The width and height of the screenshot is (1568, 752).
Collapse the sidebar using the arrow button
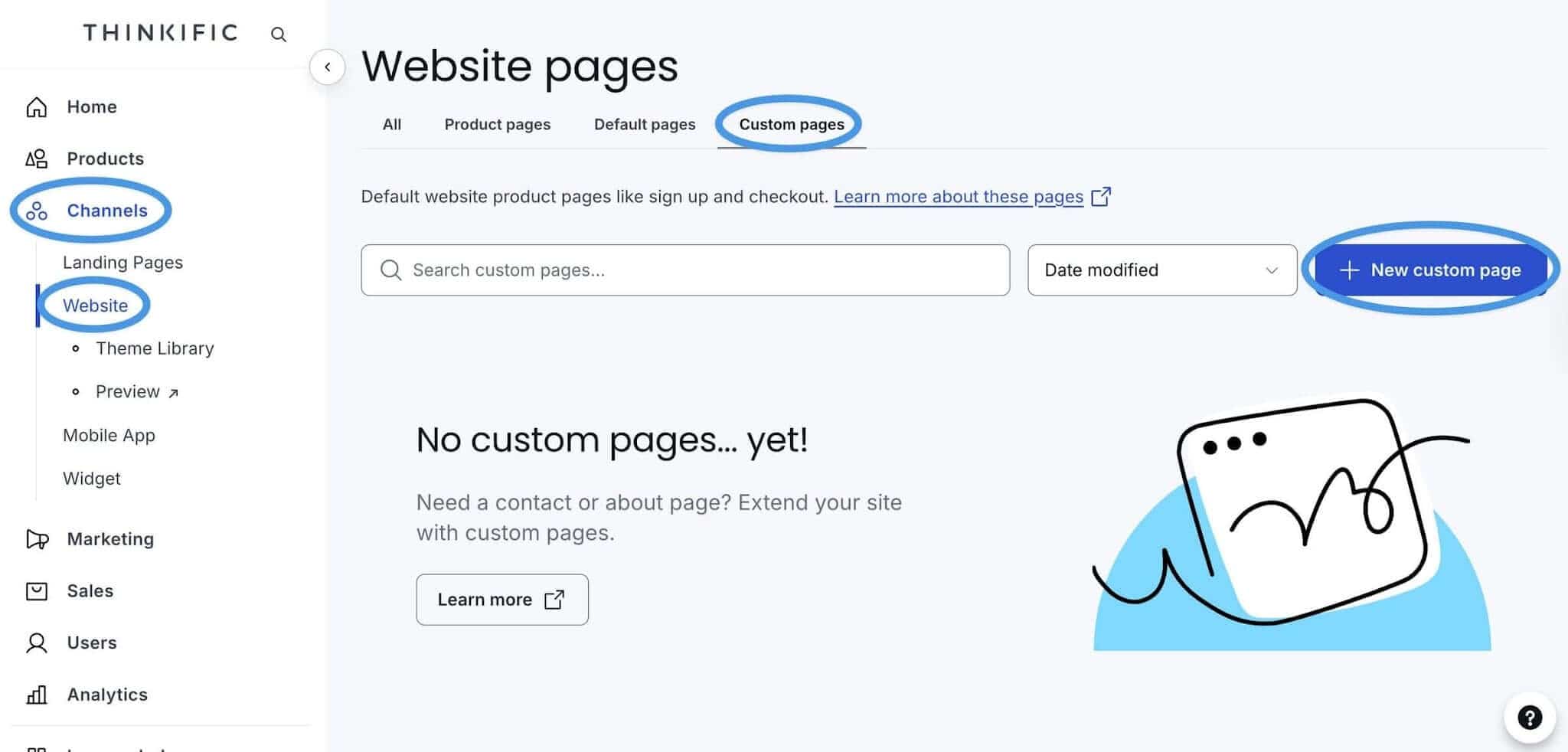click(x=328, y=67)
